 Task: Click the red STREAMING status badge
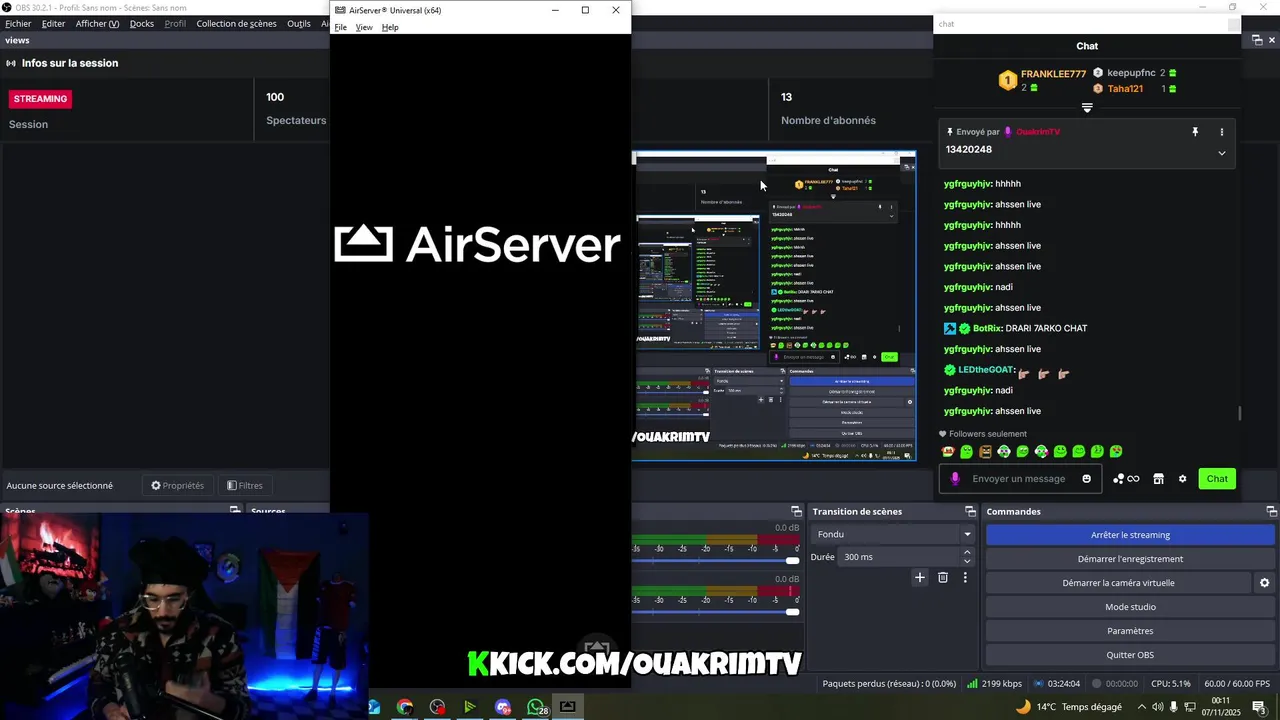40,99
